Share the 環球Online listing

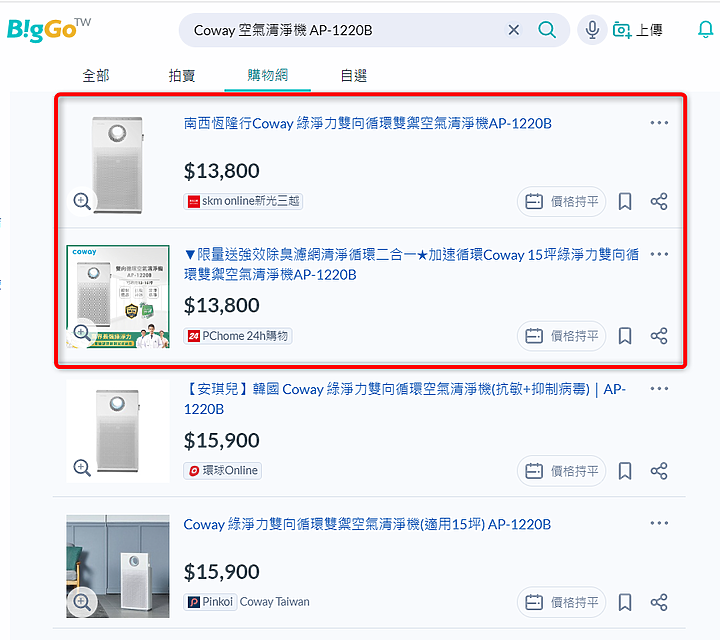[x=658, y=471]
